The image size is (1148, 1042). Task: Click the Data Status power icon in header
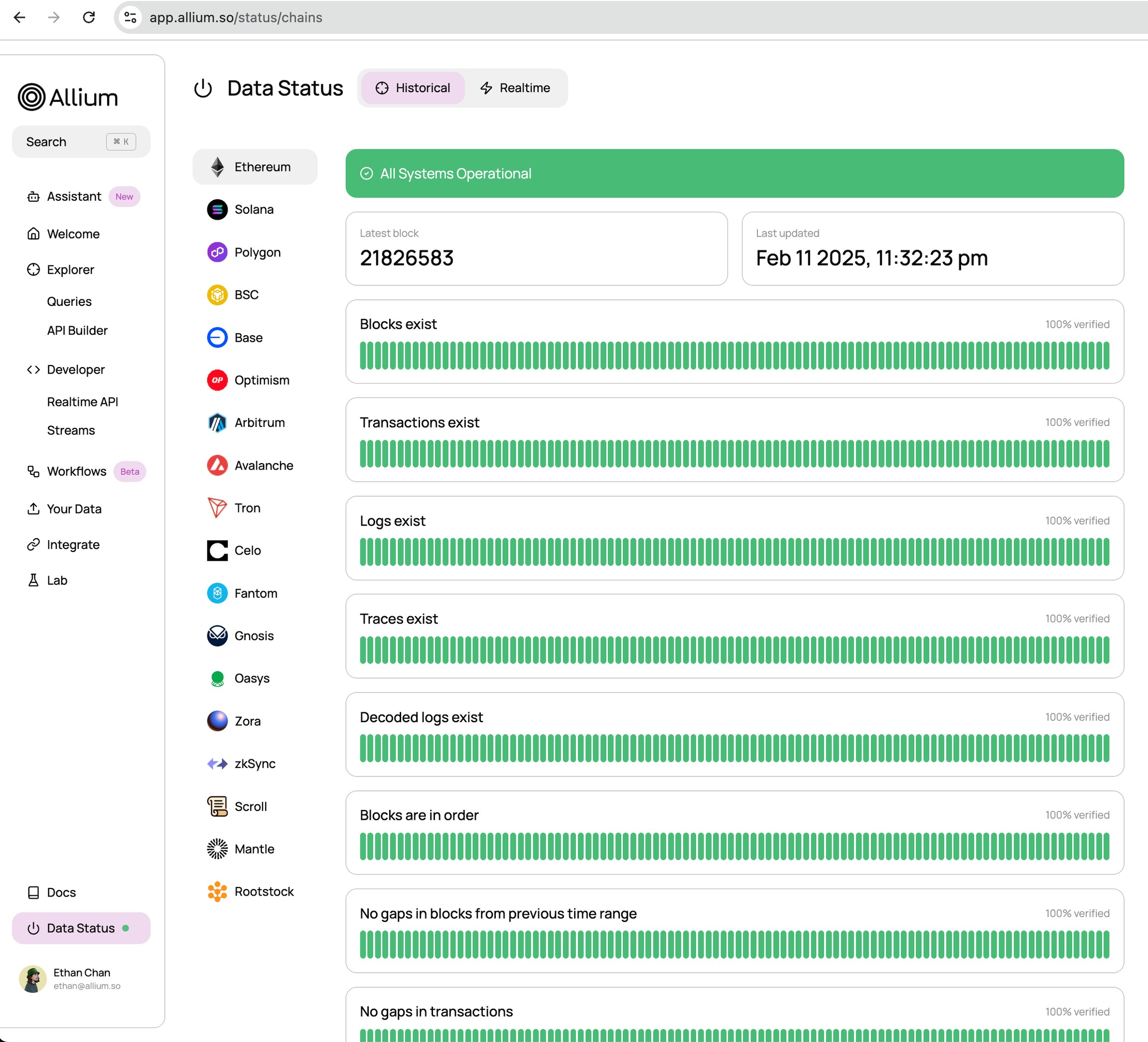203,88
